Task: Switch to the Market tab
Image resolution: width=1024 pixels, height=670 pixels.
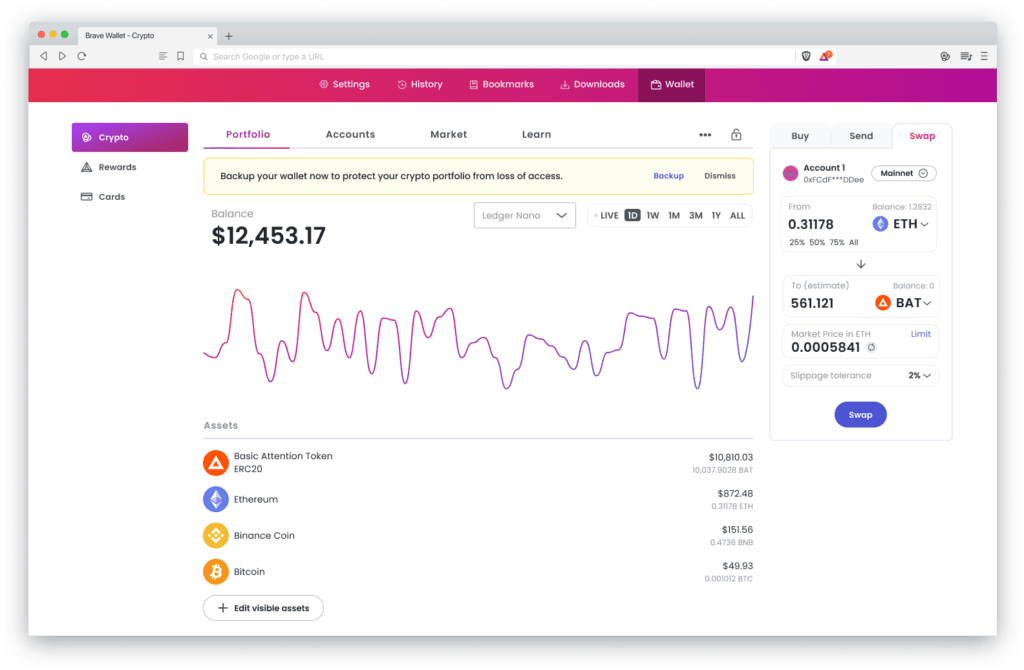Action: pos(449,135)
